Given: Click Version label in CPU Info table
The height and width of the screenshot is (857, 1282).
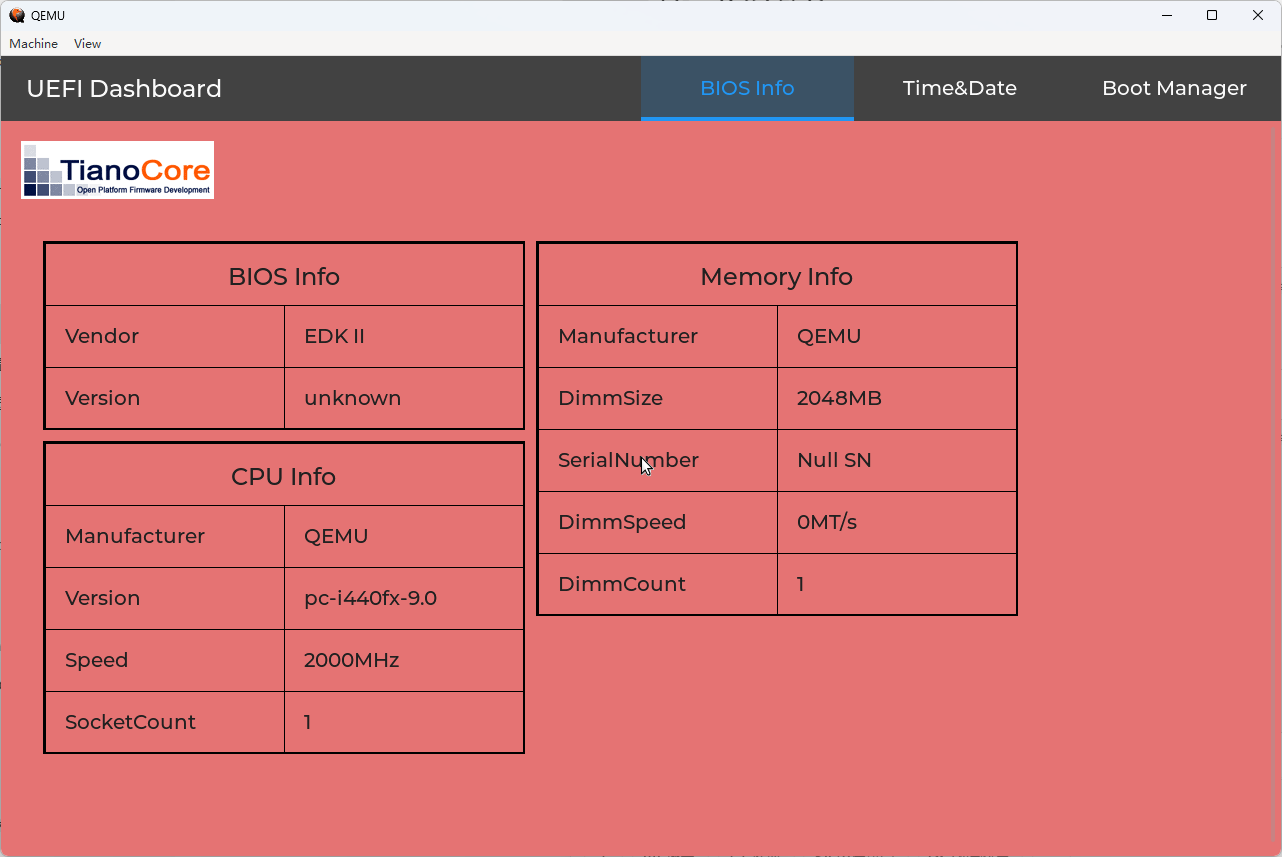Looking at the screenshot, I should tap(102, 598).
